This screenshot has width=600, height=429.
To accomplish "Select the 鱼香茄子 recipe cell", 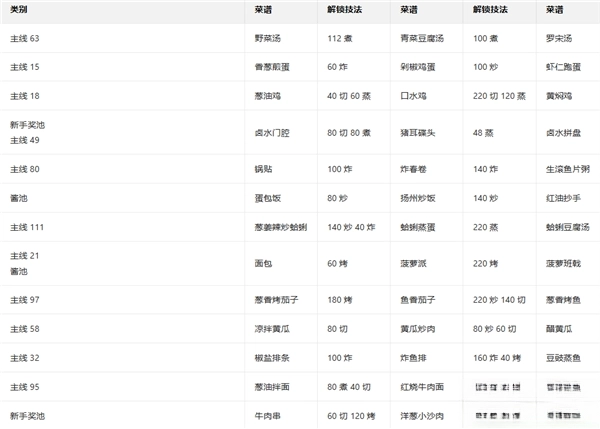I will 419,300.
